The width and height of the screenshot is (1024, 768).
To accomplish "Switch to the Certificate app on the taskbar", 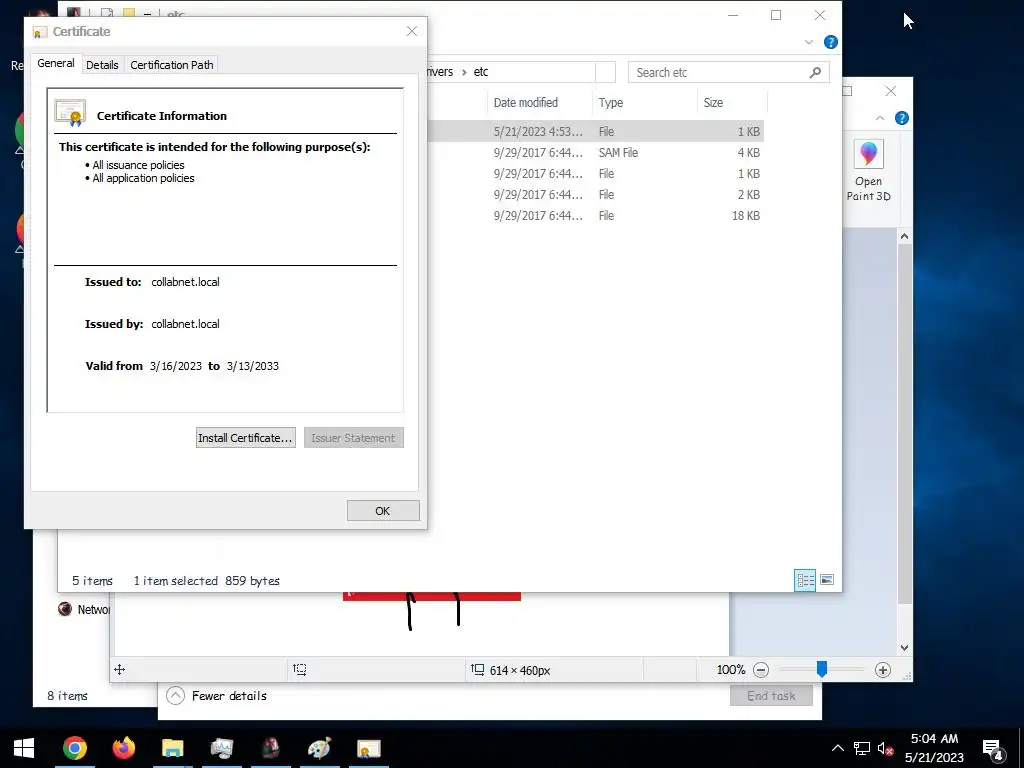I will (x=368, y=748).
